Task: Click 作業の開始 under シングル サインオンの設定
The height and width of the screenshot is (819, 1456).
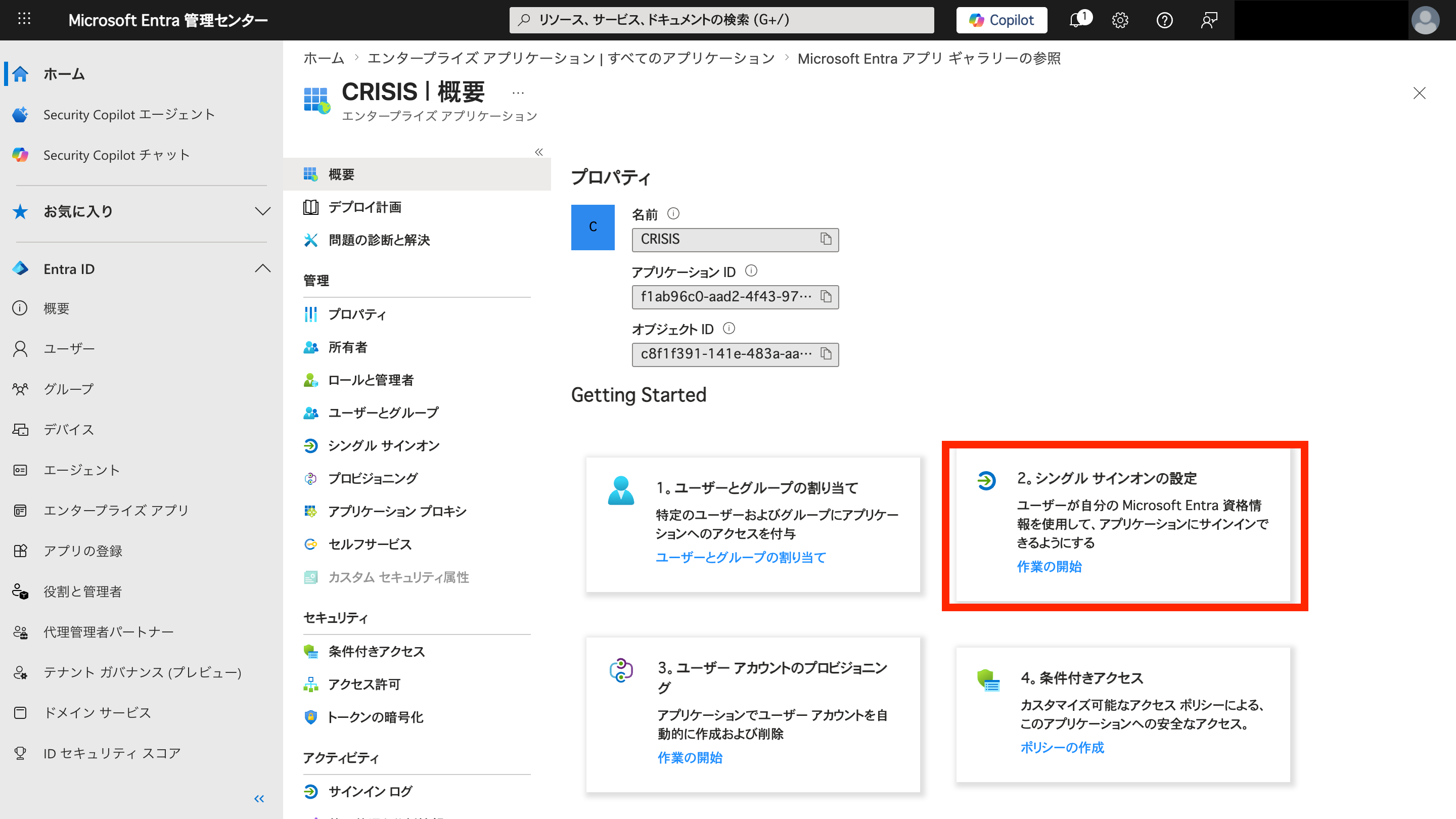Action: pos(1049,566)
